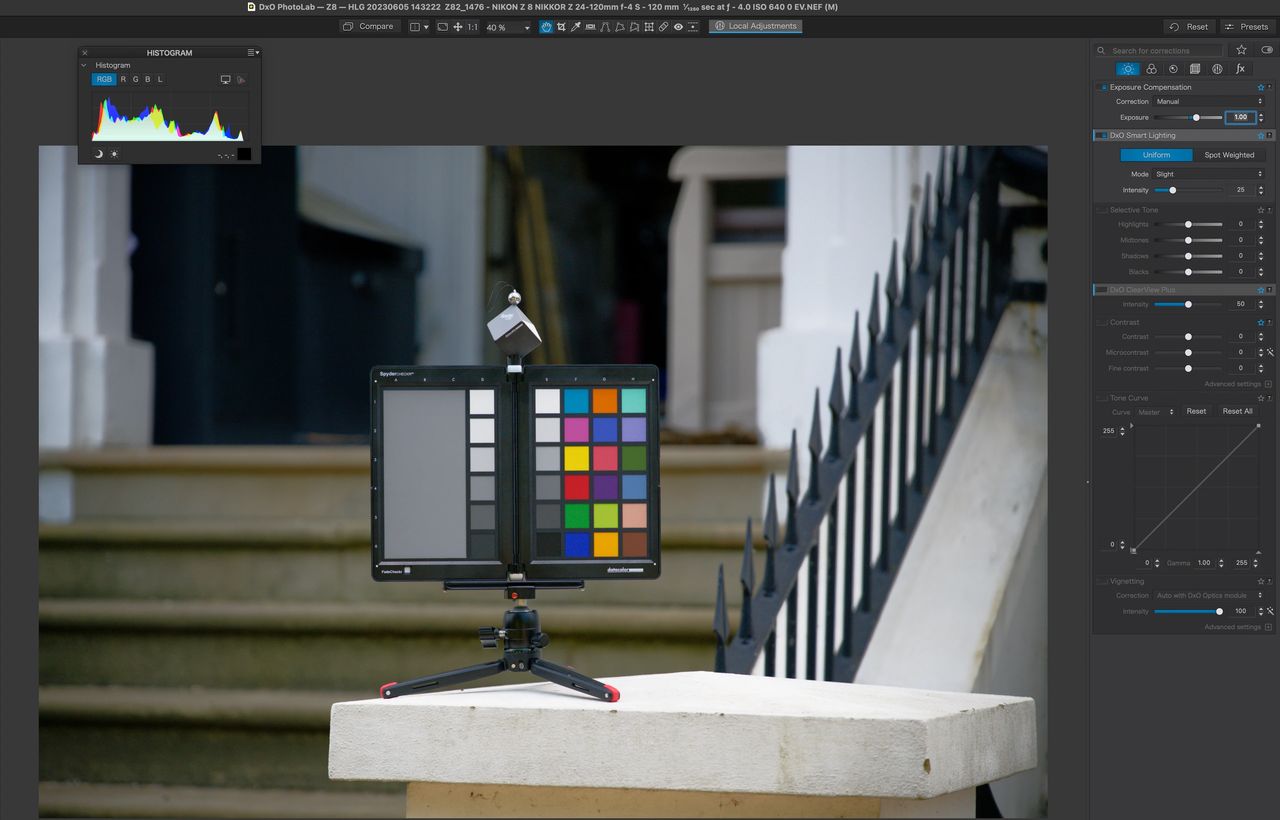Open the fx effects tab icon

point(1240,69)
